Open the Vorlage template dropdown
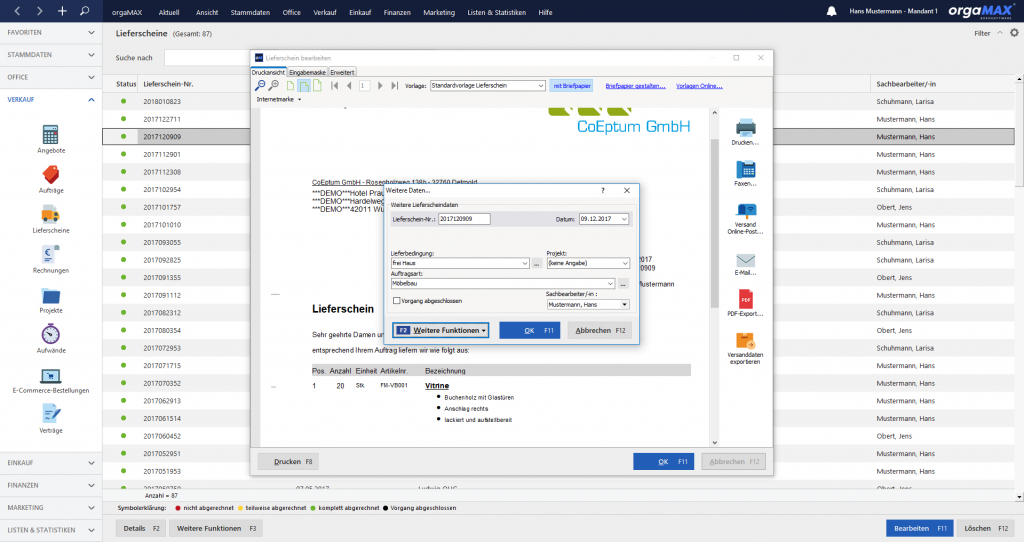 click(541, 86)
